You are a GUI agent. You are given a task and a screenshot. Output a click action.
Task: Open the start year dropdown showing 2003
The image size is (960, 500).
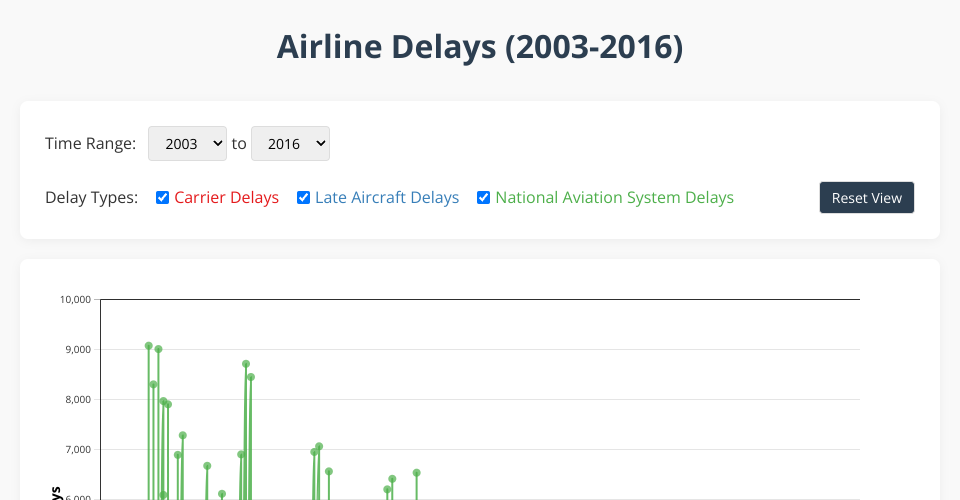(187, 143)
